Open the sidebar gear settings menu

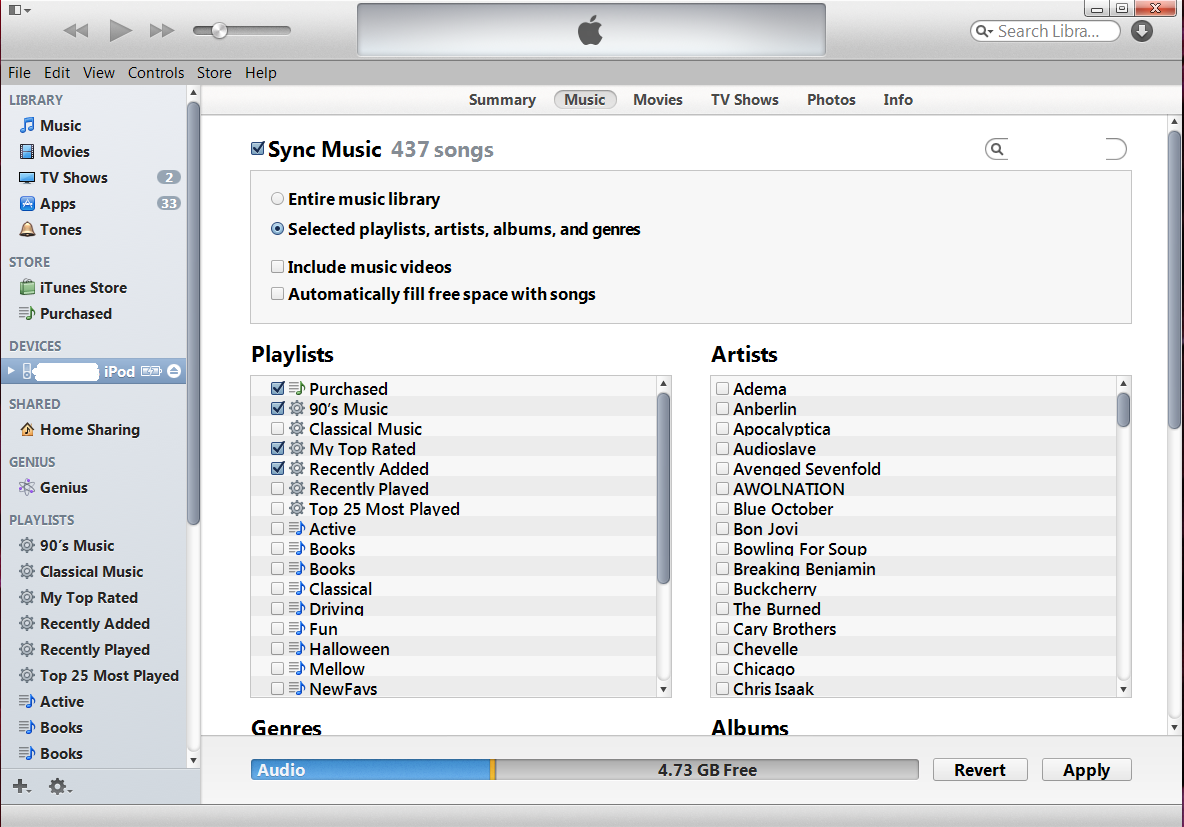tap(60, 786)
